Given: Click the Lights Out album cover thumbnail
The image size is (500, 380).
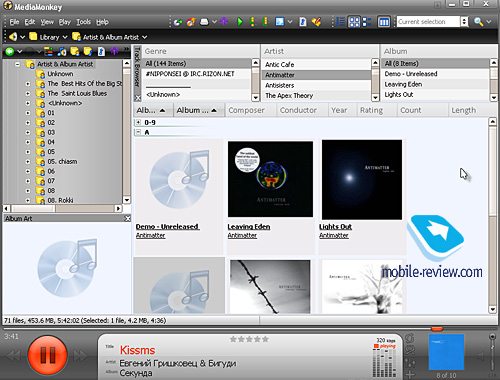Looking at the screenshot, I should (x=362, y=180).
